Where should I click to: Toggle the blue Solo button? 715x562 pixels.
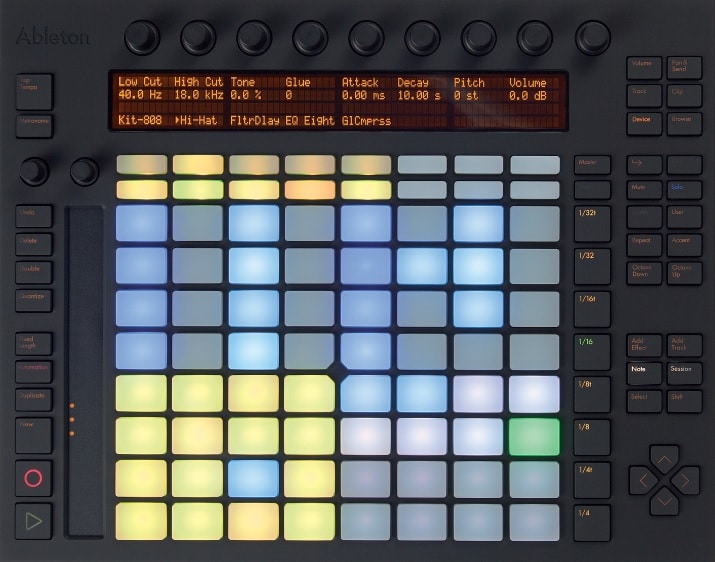[684, 190]
